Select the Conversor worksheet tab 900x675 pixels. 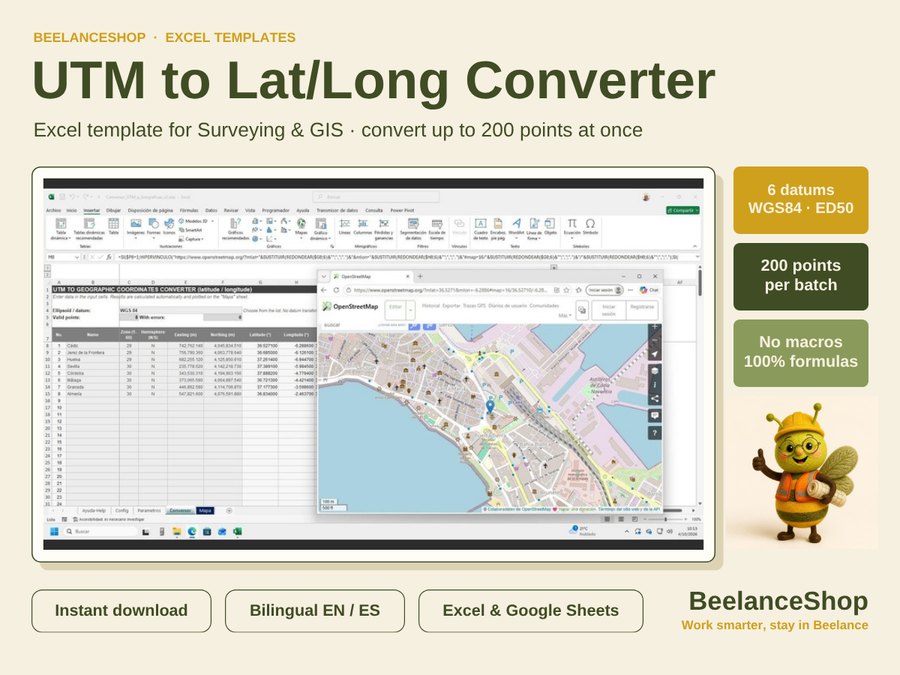tap(180, 510)
